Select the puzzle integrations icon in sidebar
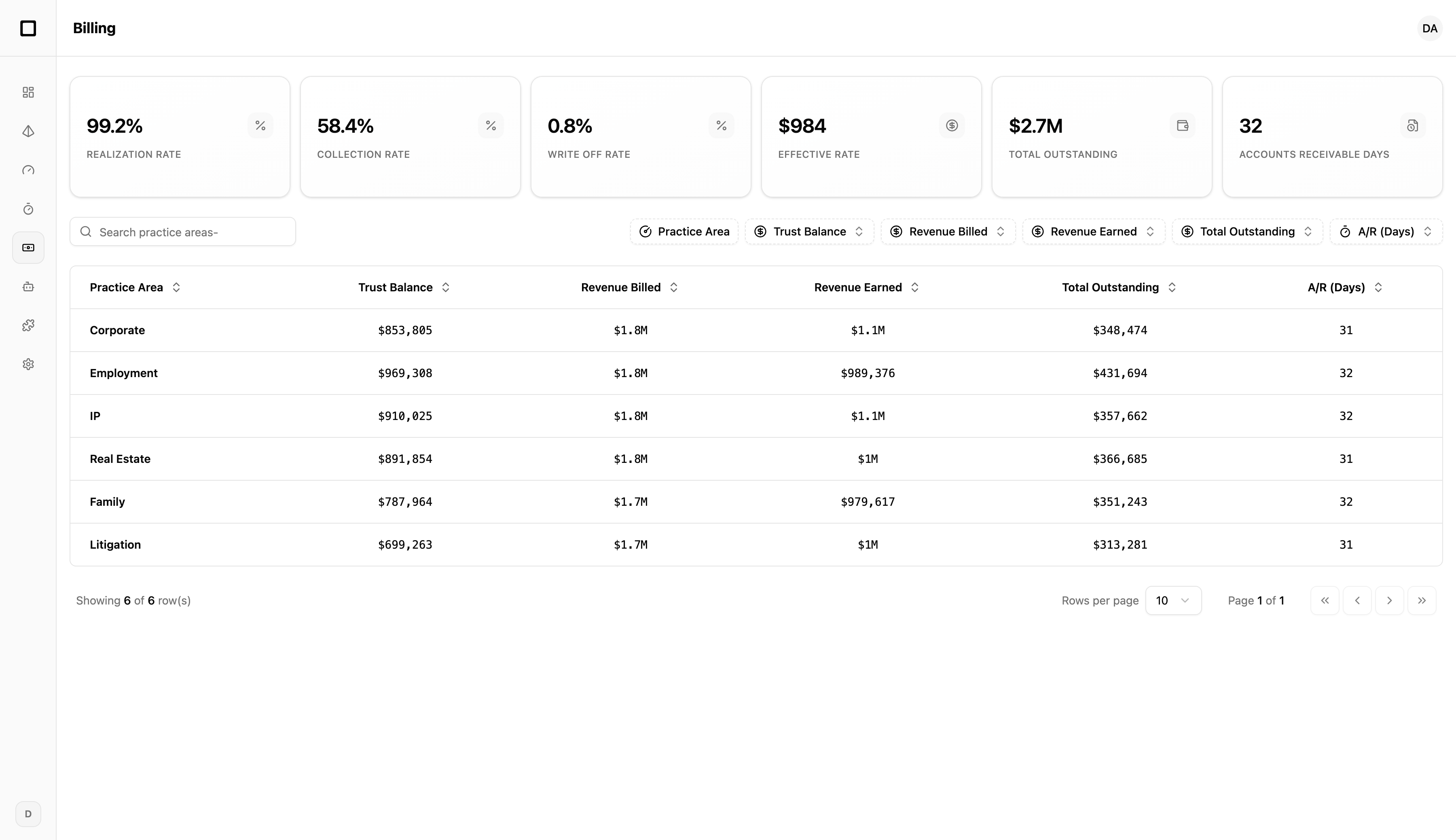1456x840 pixels. pos(28,325)
